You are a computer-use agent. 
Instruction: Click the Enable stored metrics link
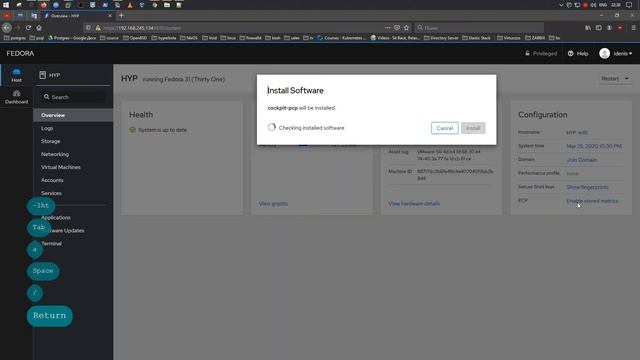pyautogui.click(x=592, y=201)
